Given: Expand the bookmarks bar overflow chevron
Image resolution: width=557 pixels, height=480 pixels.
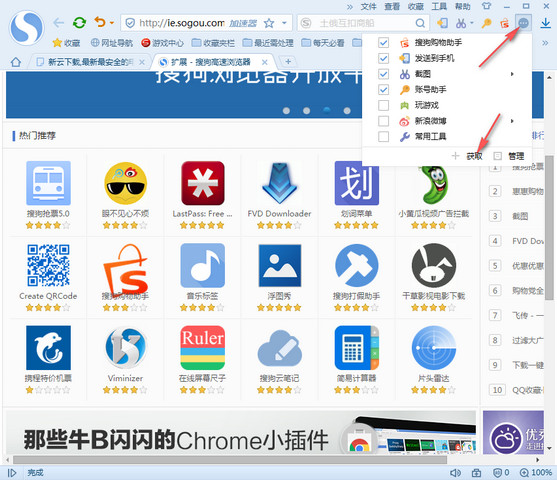Looking at the screenshot, I should 545,43.
